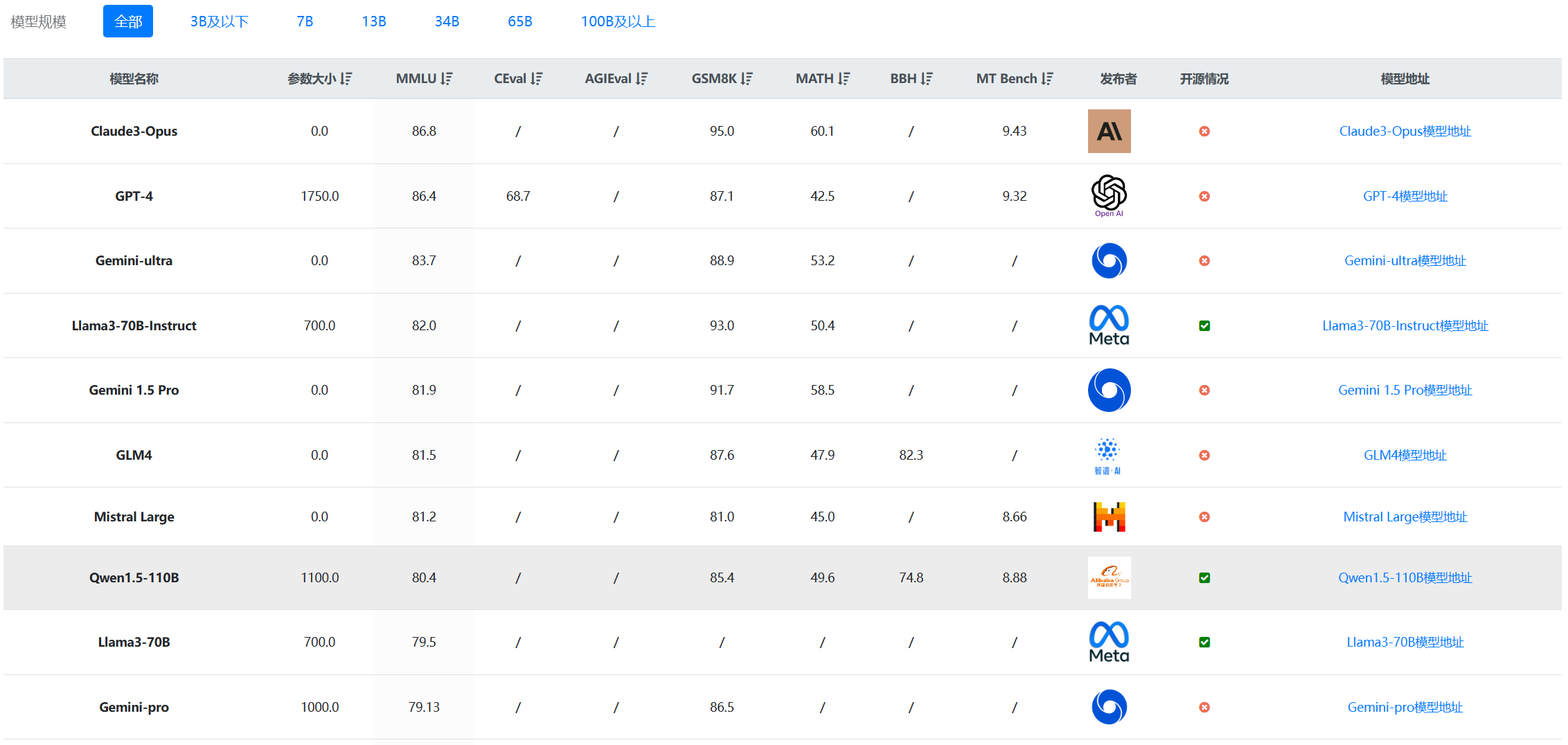This screenshot has width=1568, height=745.
Task: Sort by MATH column icon
Action: click(x=844, y=79)
